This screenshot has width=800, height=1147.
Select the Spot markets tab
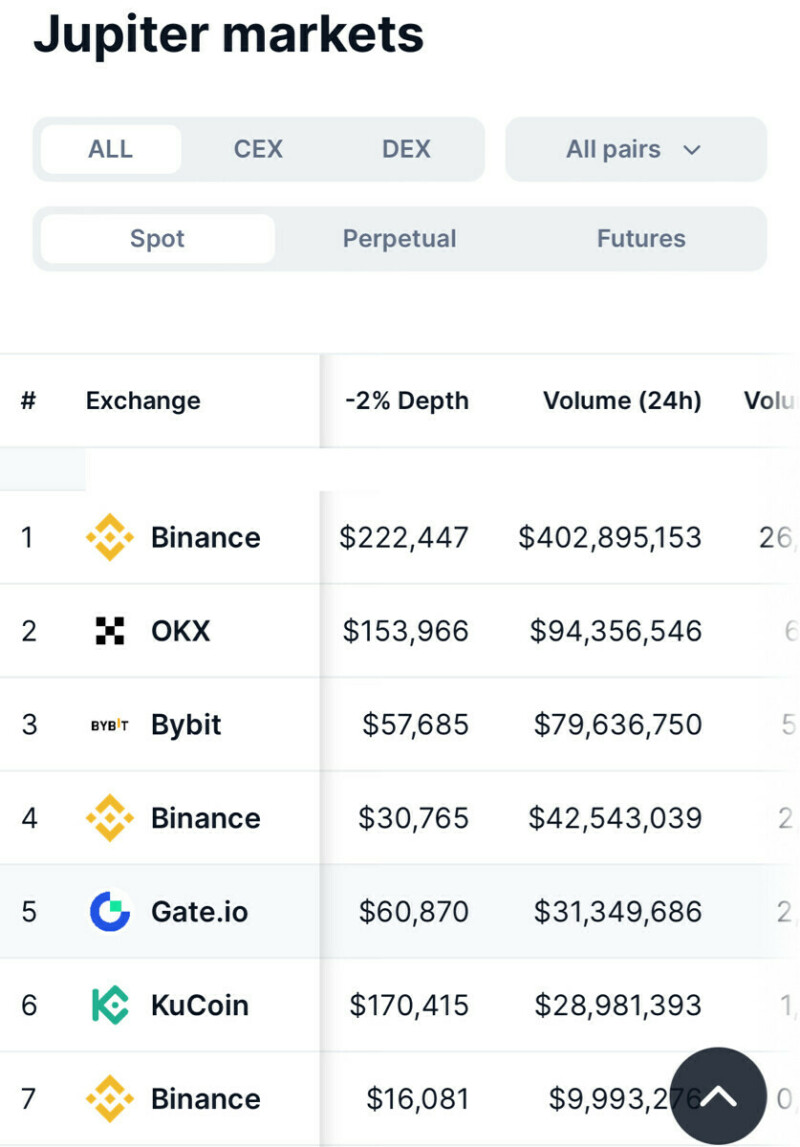coord(157,239)
